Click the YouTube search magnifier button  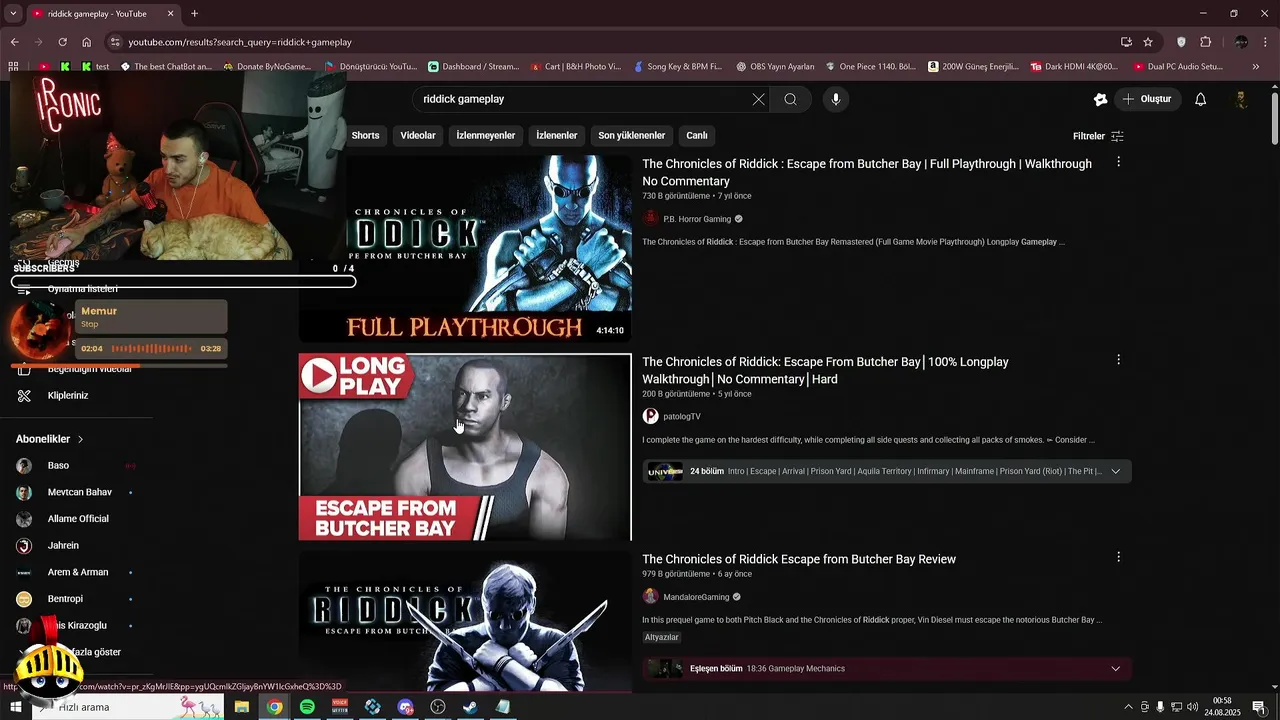point(790,99)
